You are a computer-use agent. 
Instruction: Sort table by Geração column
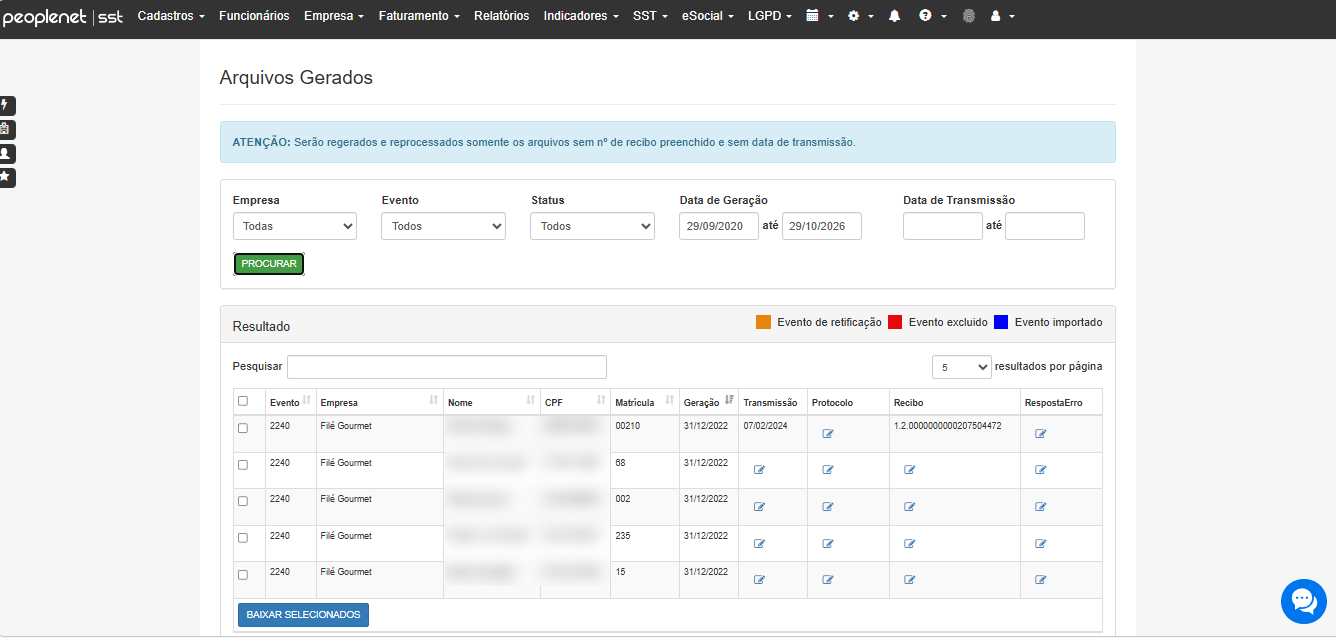tap(709, 402)
